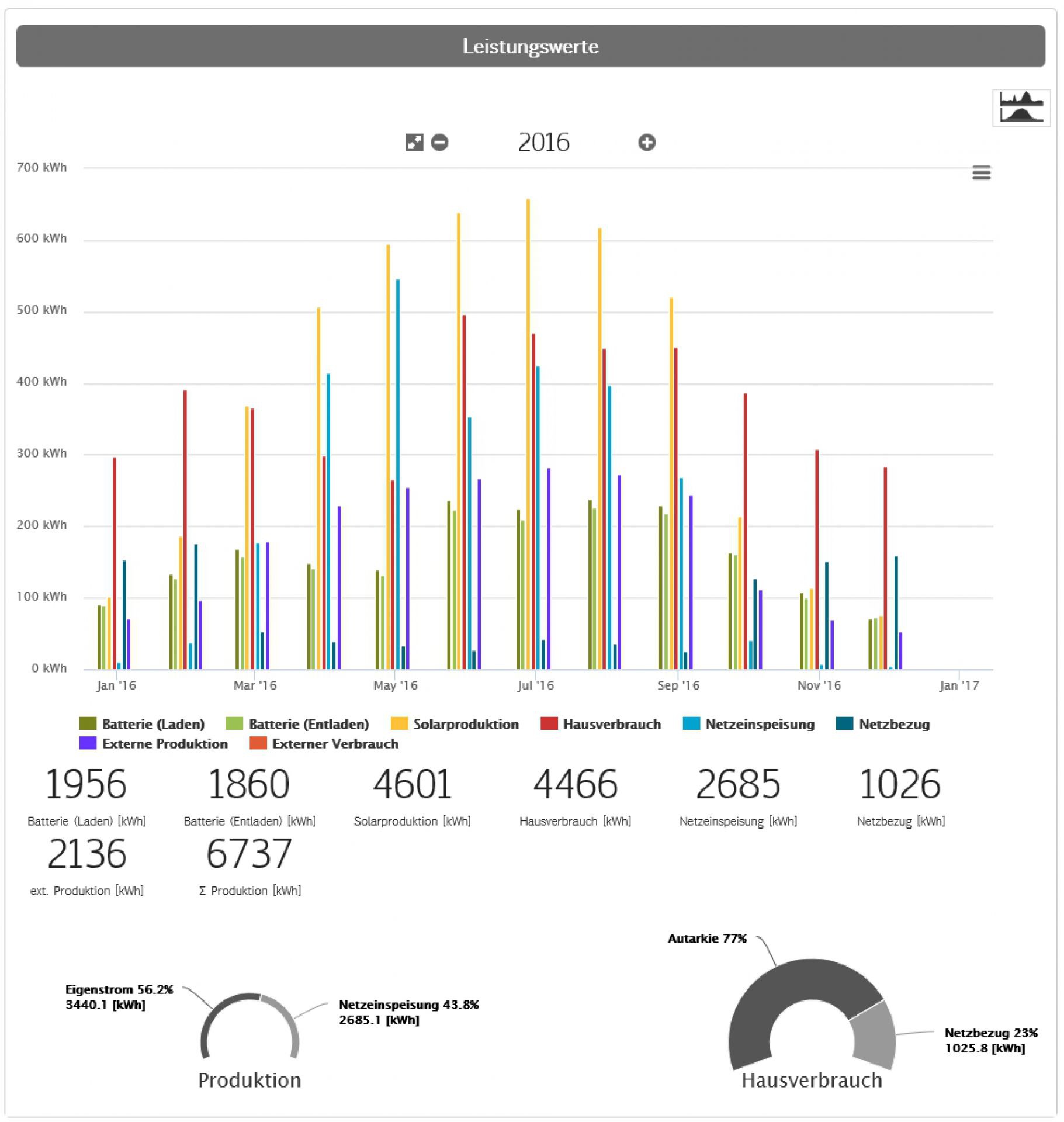Click the May cyan Netzeinspeisung bar

(x=398, y=474)
